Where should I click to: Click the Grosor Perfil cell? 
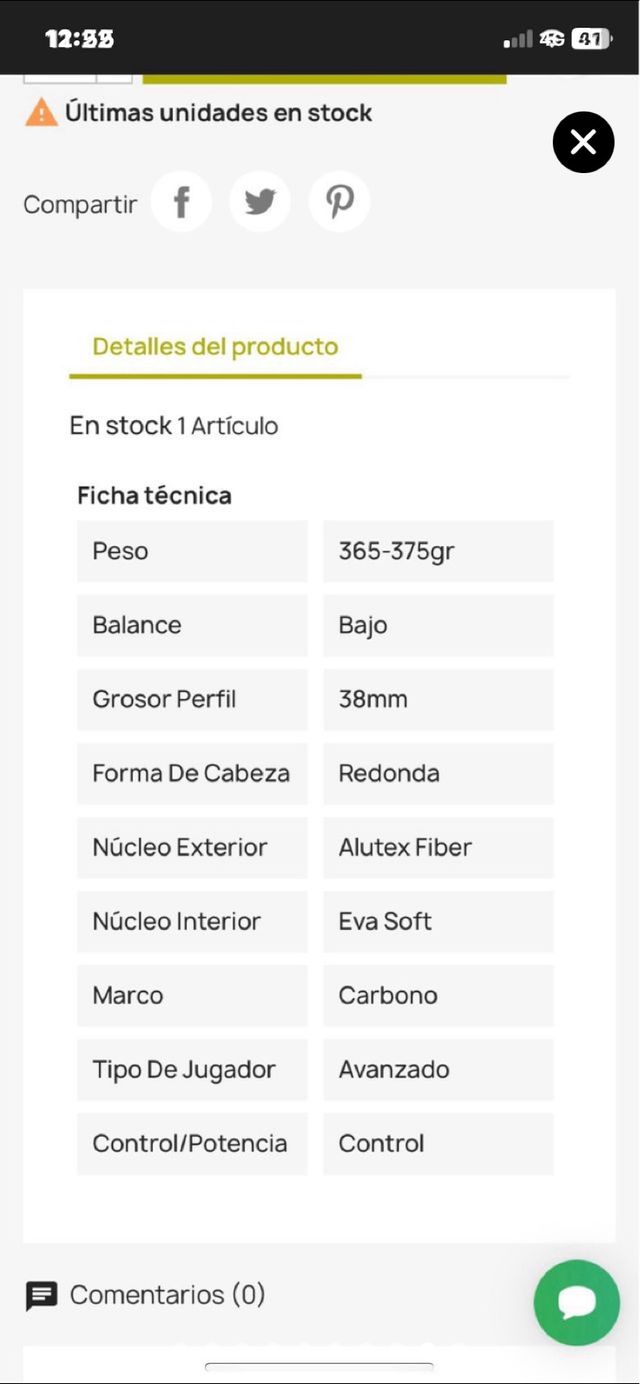(x=191, y=699)
